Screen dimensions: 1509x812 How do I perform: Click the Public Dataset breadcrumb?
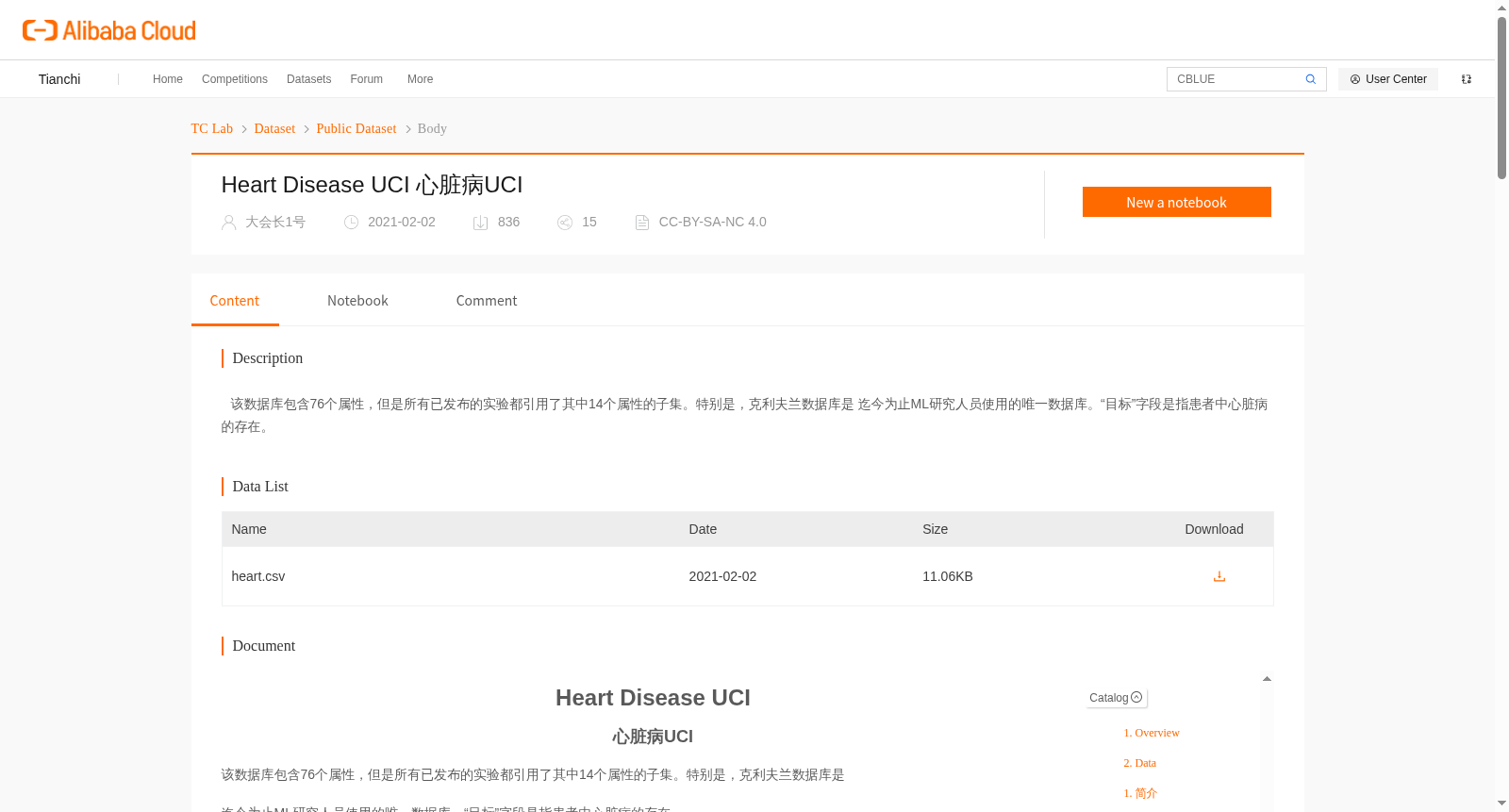click(x=357, y=128)
